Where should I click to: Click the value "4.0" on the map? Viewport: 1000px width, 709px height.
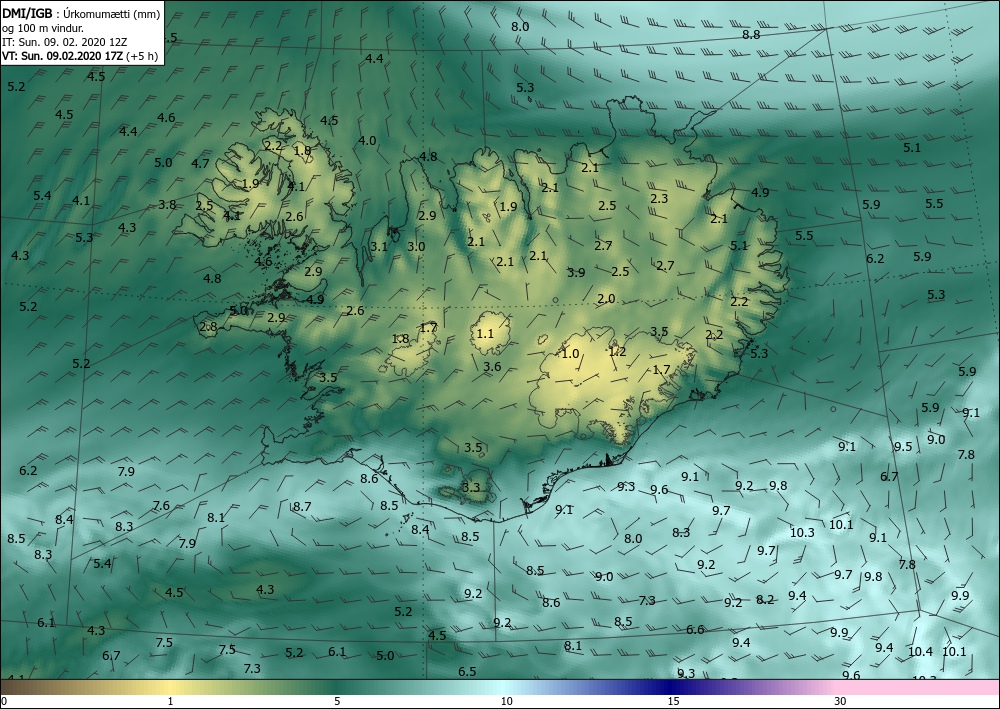coord(367,140)
